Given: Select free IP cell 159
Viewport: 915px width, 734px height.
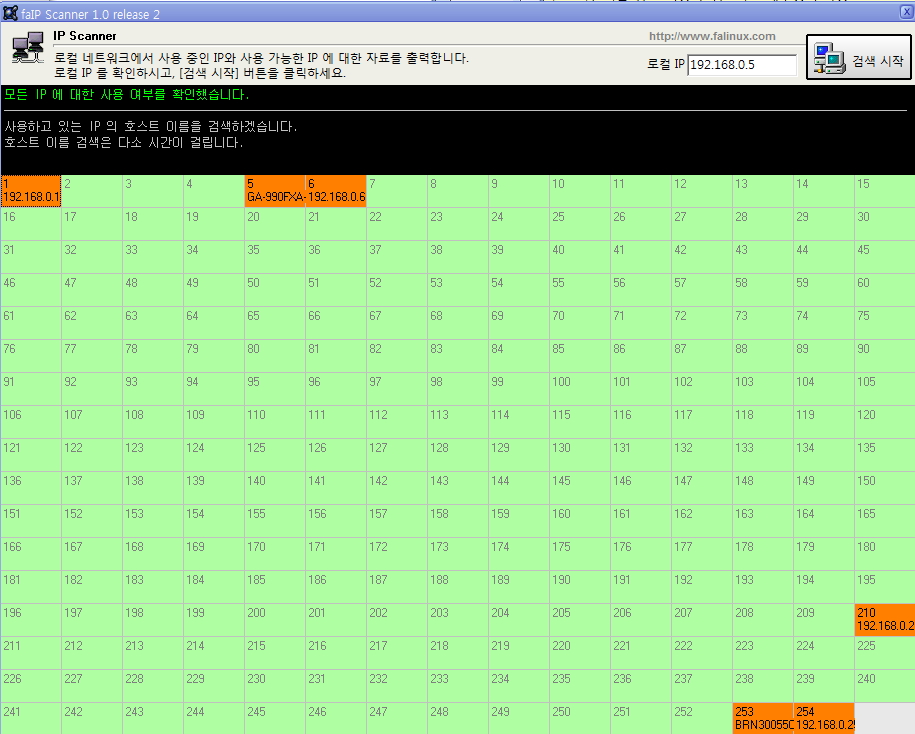Looking at the screenshot, I should coord(519,520).
